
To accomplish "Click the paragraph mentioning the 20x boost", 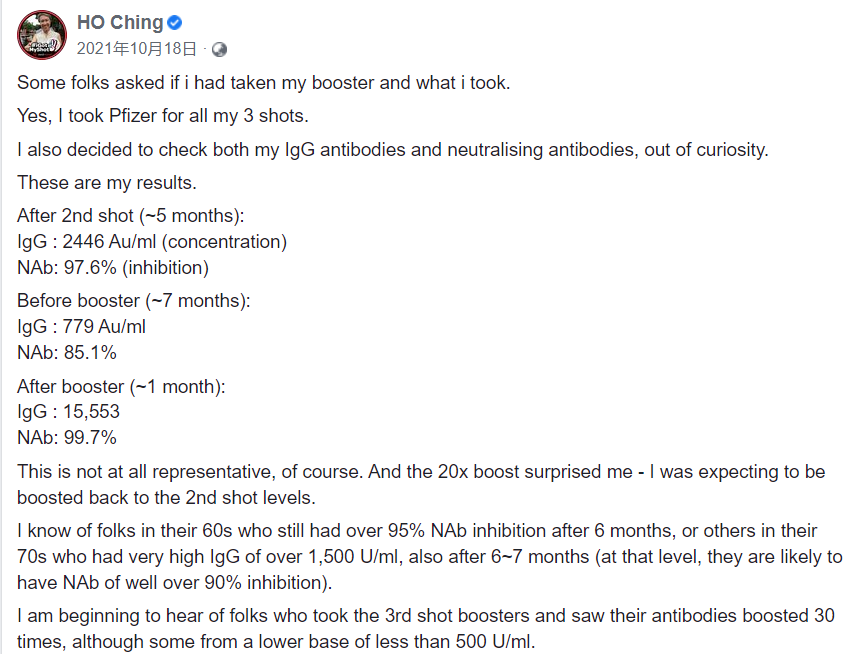I will (x=421, y=484).
